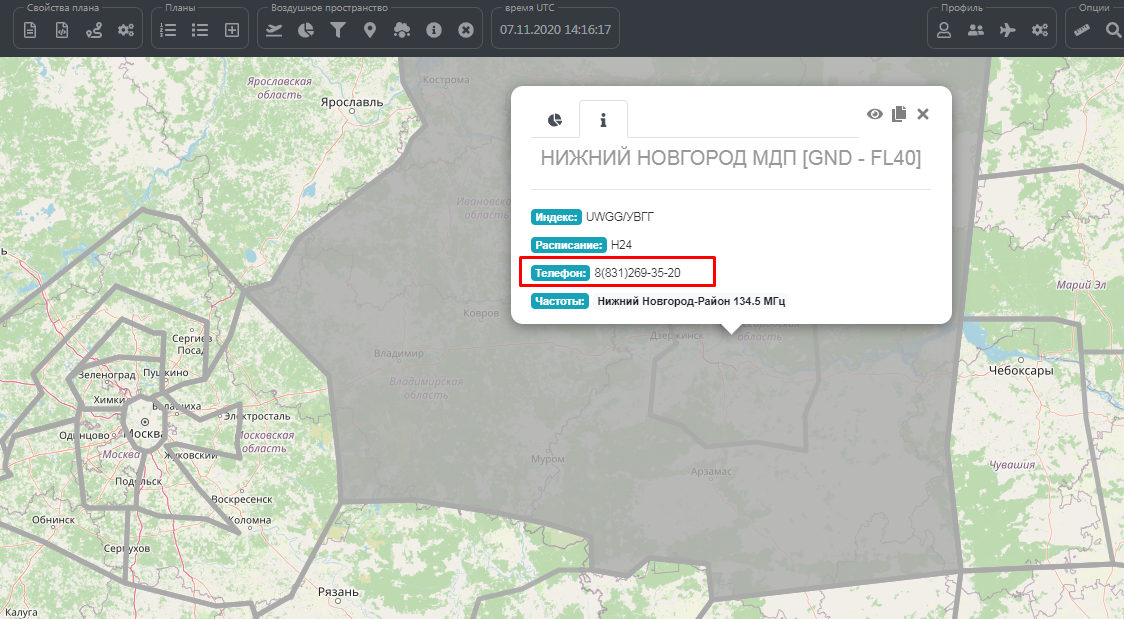
Task: Click the Нижний Новгород-Район 134.5 МГц frequency
Action: tap(691, 300)
